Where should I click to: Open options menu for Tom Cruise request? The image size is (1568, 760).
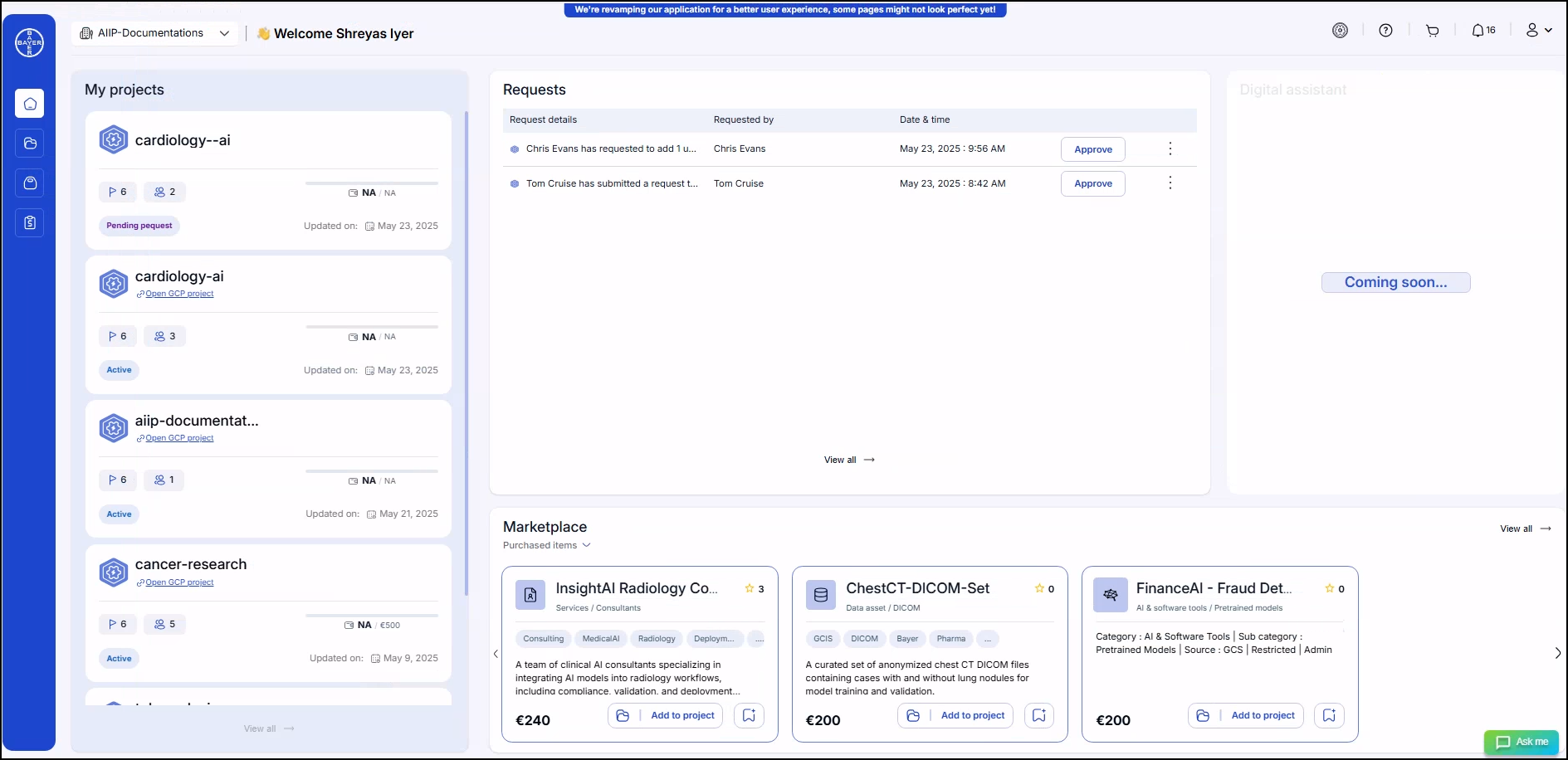pyautogui.click(x=1170, y=183)
